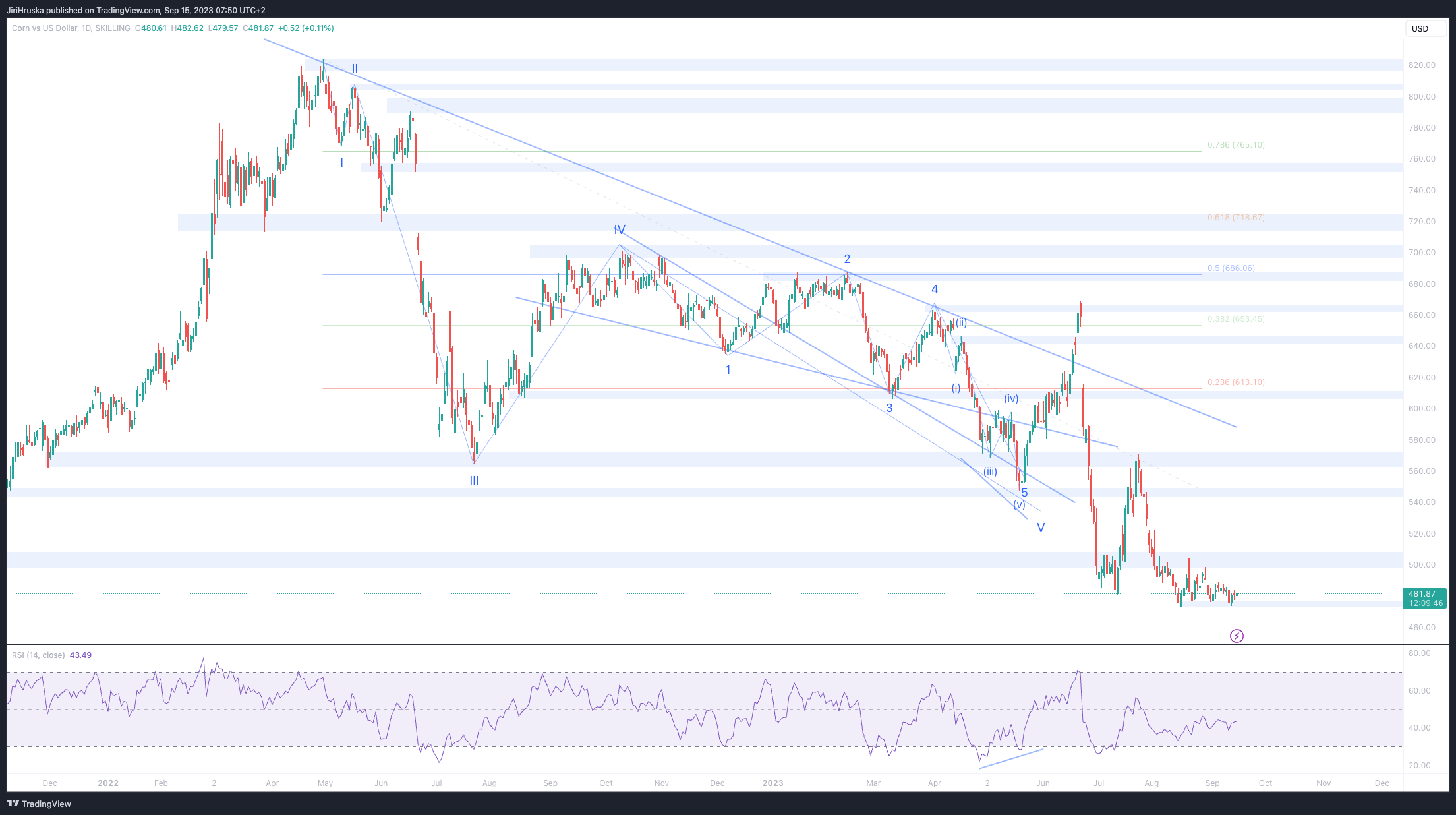
Task: Click the Roman numeral V wave label
Action: coord(1041,528)
